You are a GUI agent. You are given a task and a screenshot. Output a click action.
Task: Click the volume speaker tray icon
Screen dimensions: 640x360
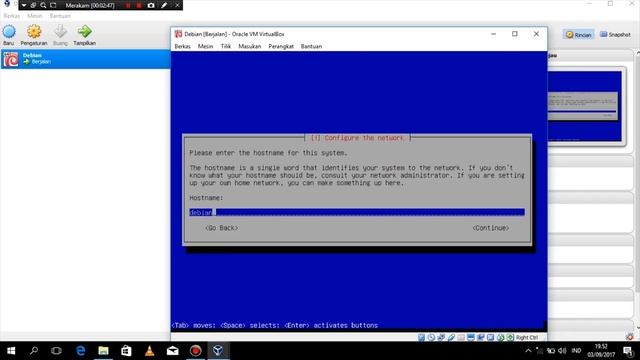[x=562, y=351]
